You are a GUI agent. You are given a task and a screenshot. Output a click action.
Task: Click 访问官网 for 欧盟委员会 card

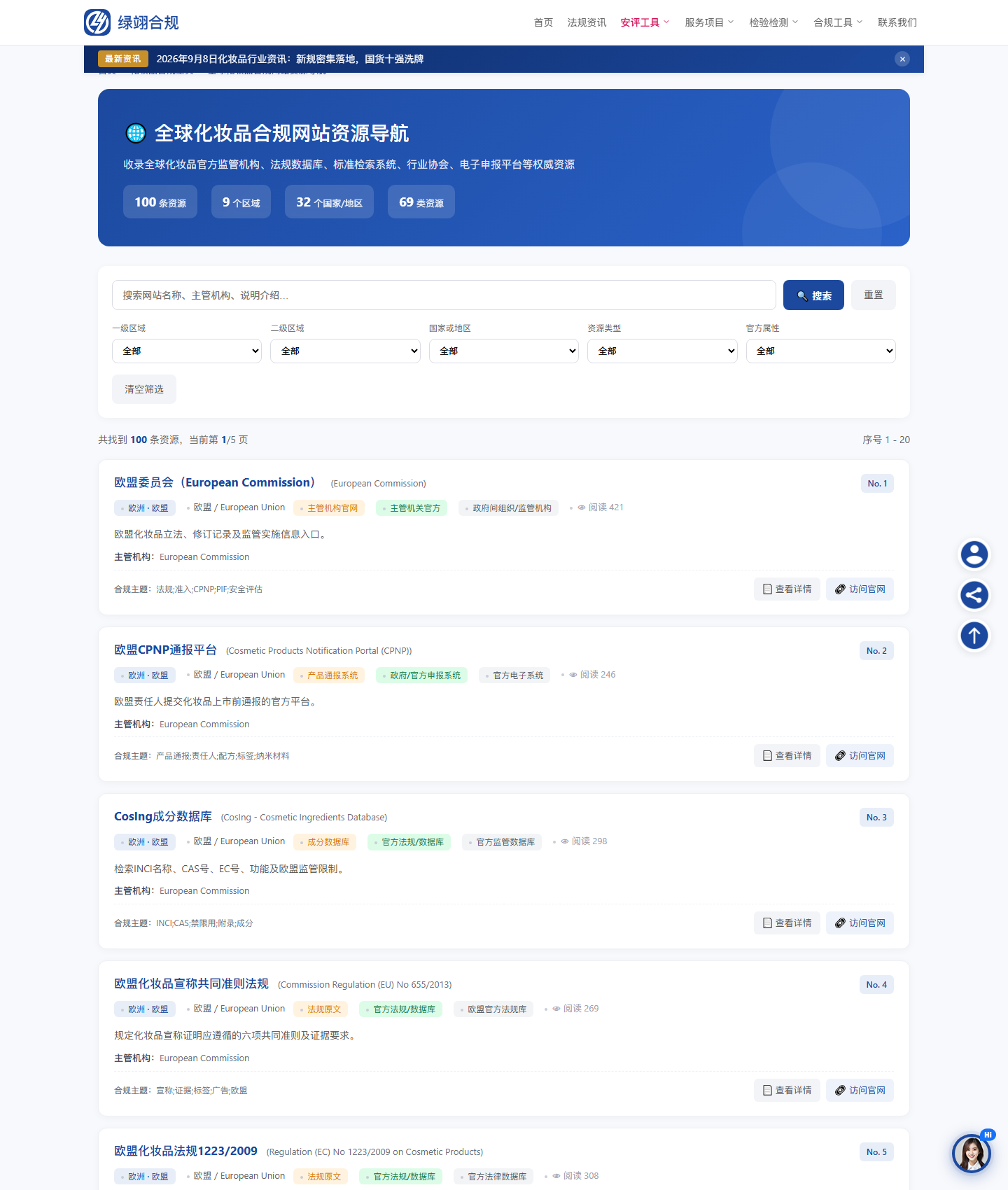click(x=860, y=589)
